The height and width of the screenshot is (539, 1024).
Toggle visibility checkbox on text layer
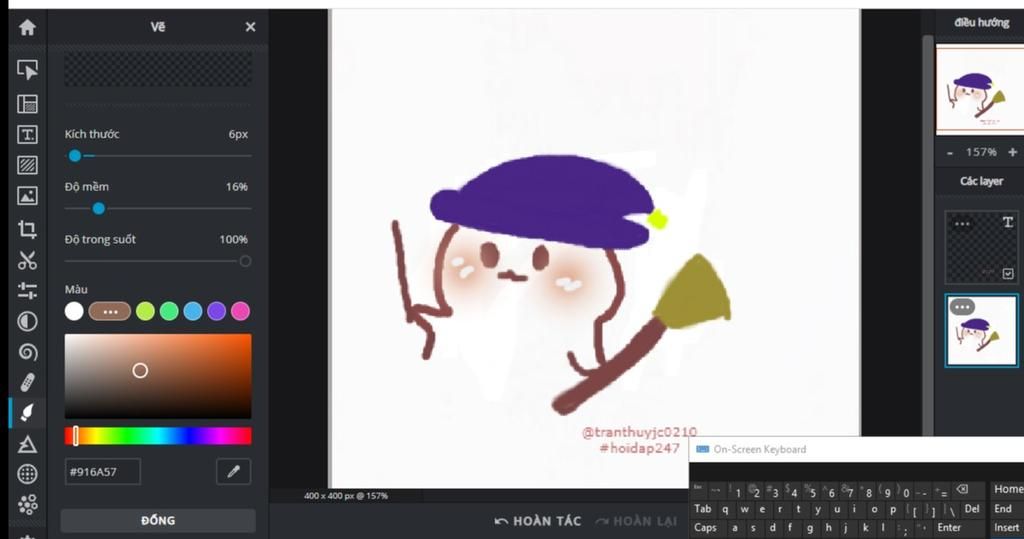coord(1008,273)
